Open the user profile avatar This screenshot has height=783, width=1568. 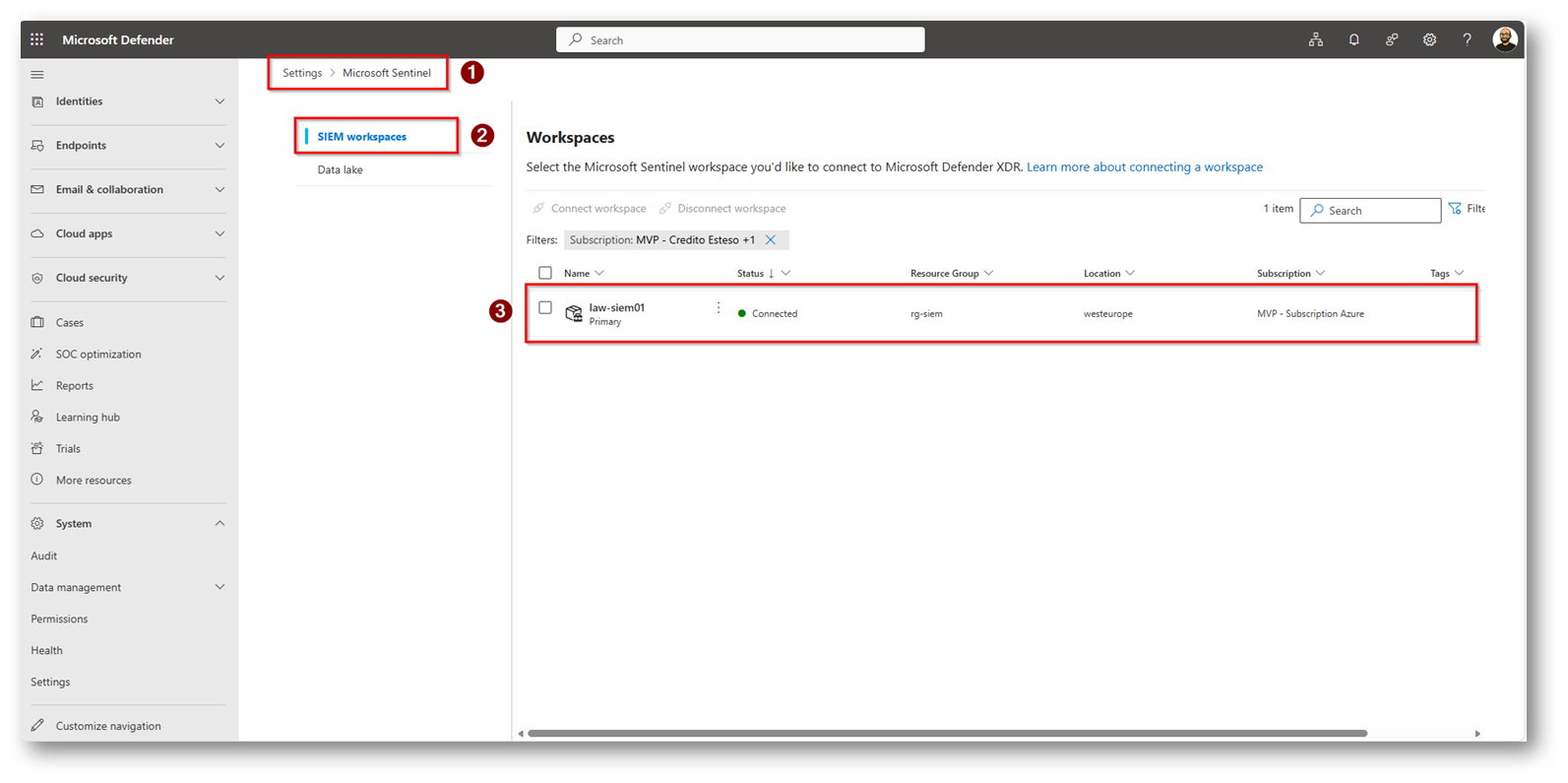coord(1504,39)
